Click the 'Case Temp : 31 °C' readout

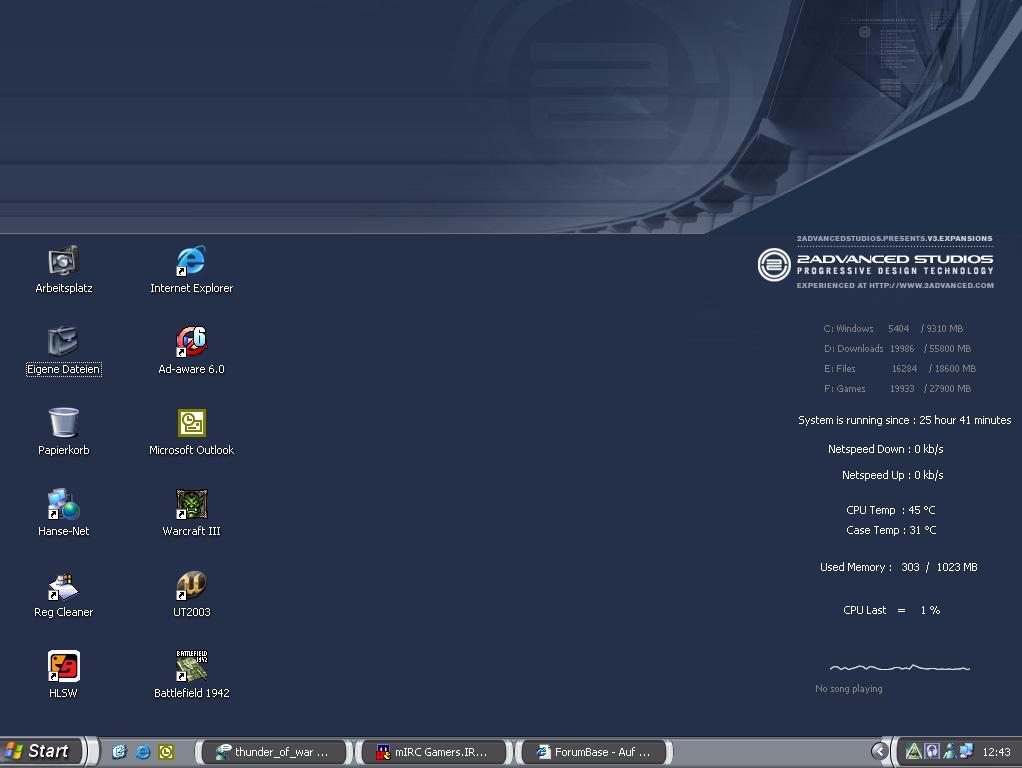click(x=890, y=530)
